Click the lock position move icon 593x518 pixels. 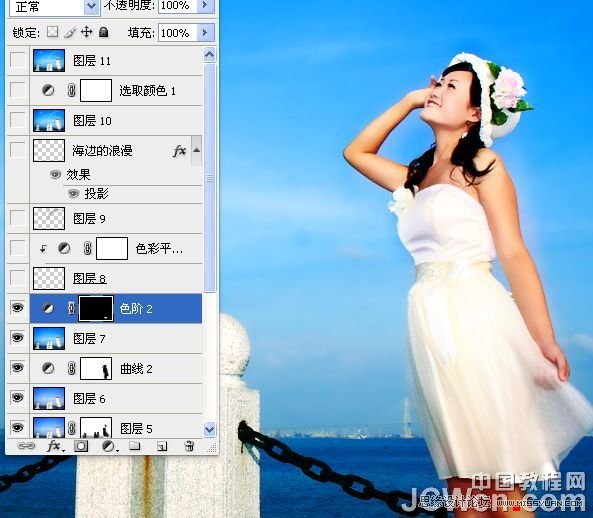click(x=87, y=32)
